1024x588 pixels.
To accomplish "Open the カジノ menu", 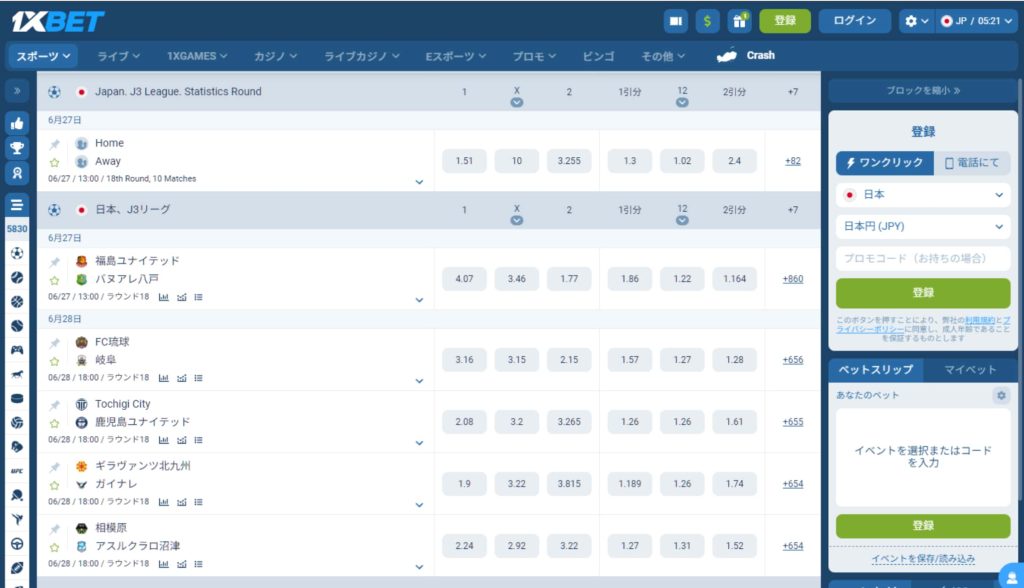I will pos(275,56).
